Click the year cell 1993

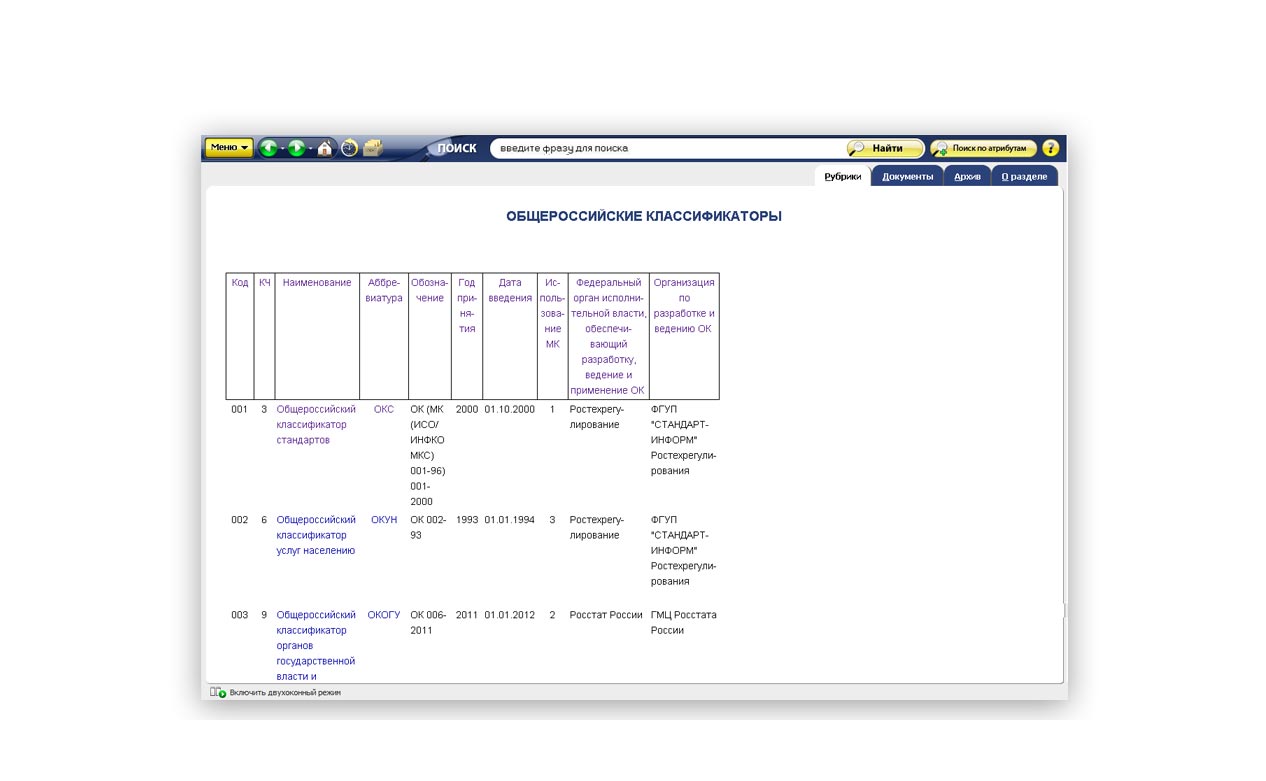[467, 520]
